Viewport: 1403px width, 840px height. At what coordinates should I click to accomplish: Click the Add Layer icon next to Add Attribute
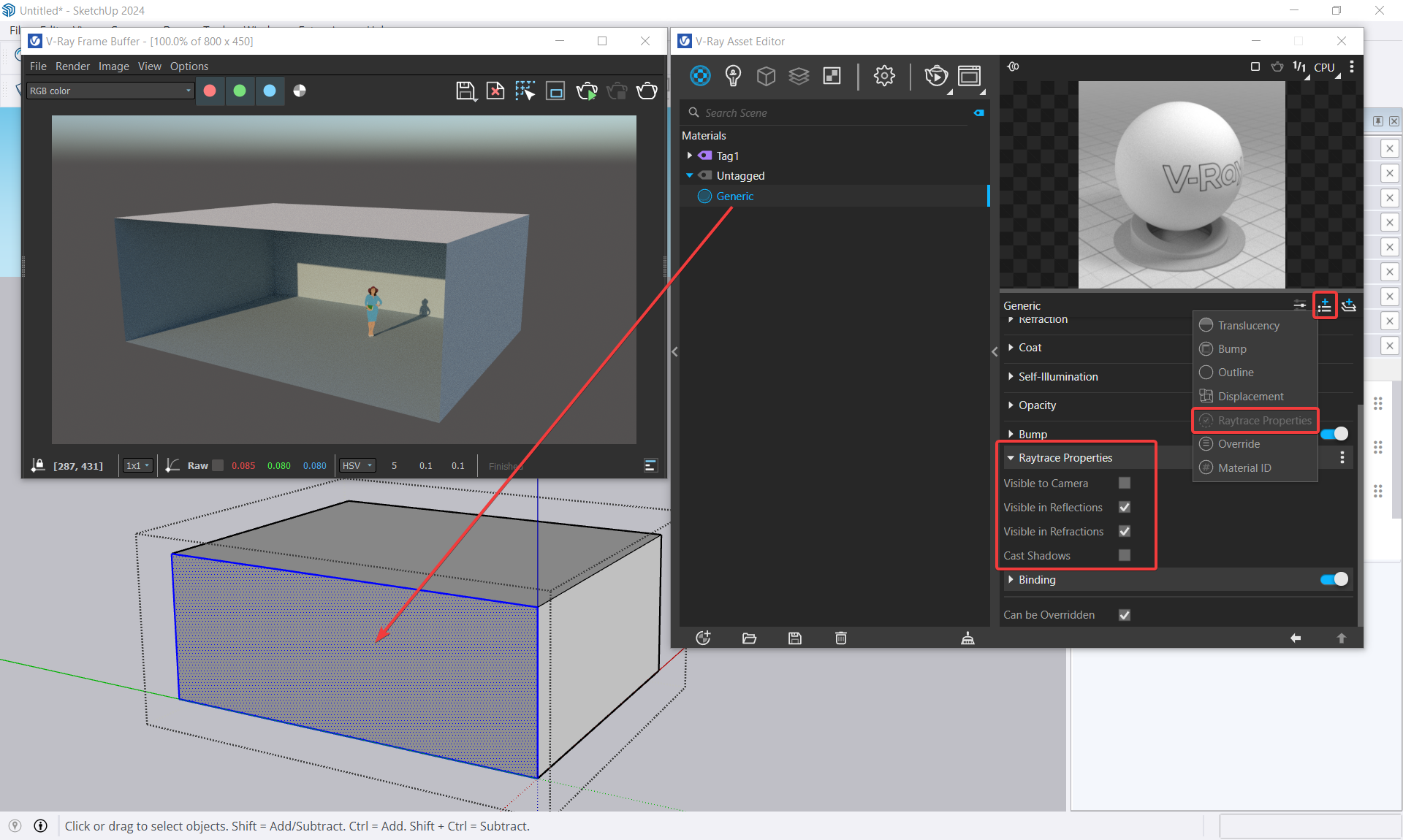coord(1349,305)
